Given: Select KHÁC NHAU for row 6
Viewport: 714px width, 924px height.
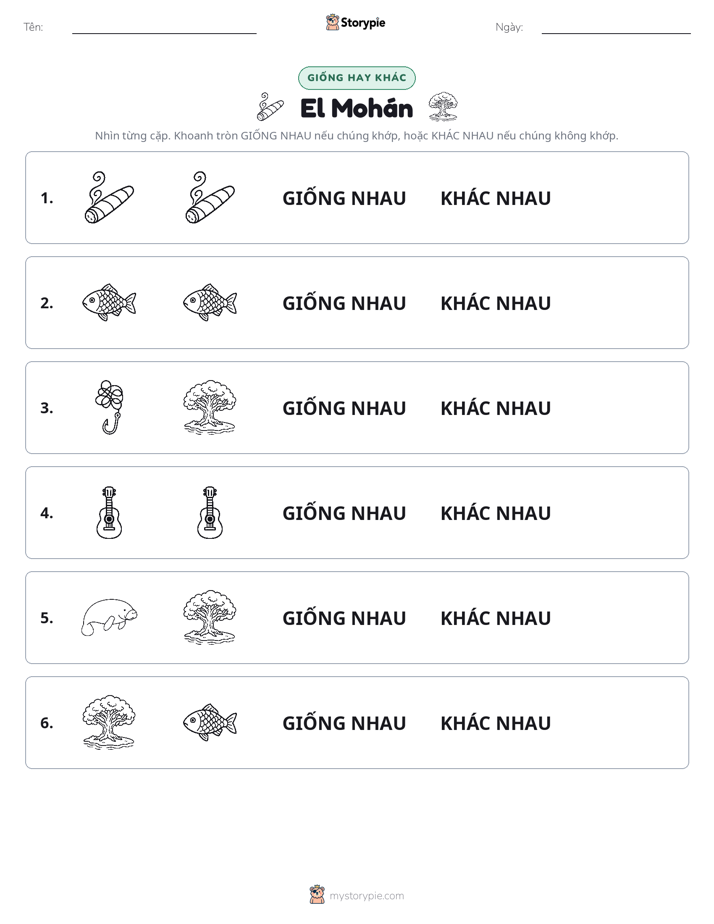Looking at the screenshot, I should [x=495, y=722].
